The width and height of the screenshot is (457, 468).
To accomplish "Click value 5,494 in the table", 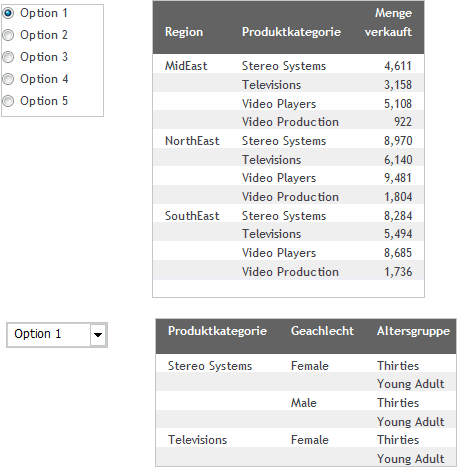I will point(398,234).
